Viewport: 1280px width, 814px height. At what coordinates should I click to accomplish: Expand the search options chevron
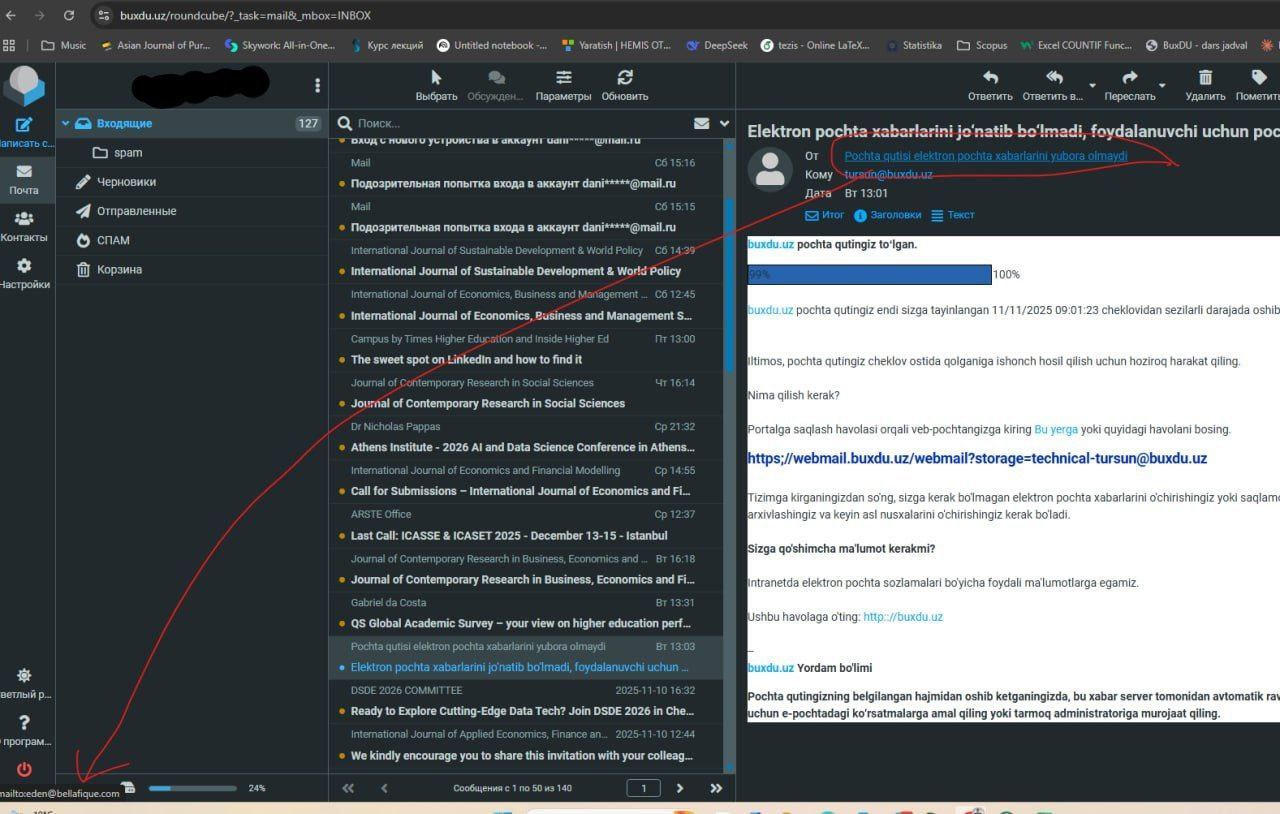pos(725,123)
